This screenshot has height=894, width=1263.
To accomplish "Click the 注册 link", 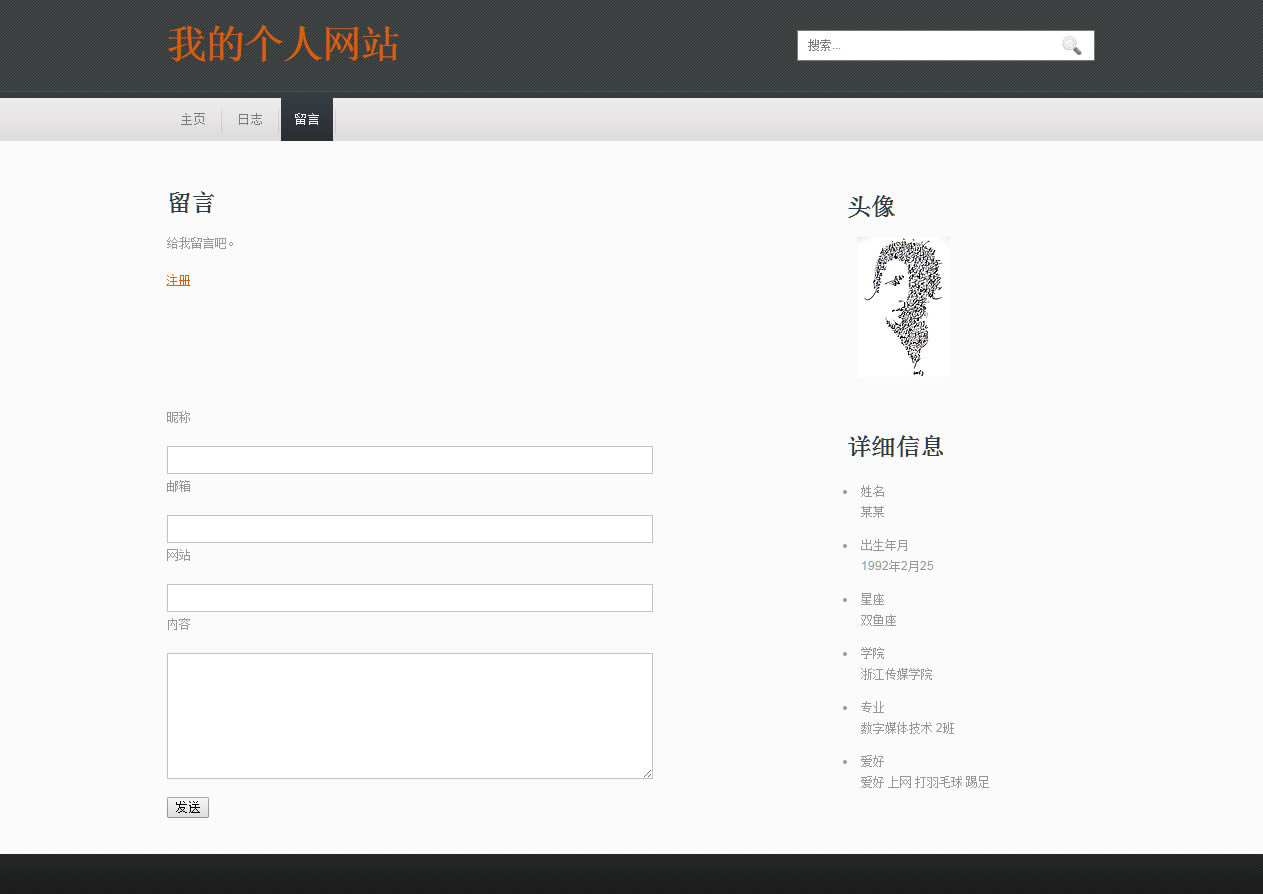I will coord(178,281).
